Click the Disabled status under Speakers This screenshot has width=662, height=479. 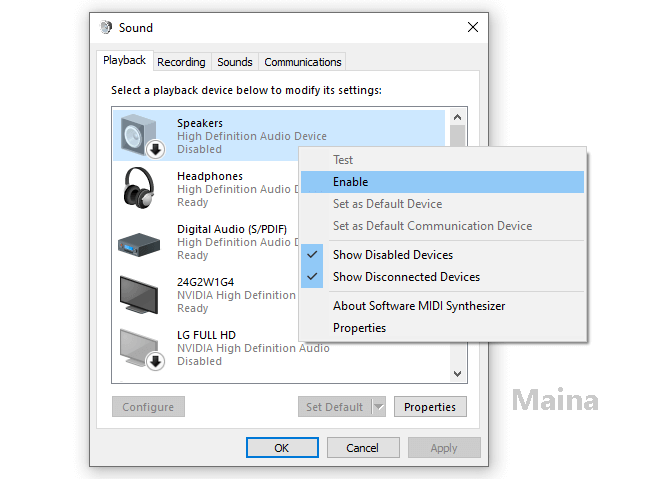click(199, 149)
